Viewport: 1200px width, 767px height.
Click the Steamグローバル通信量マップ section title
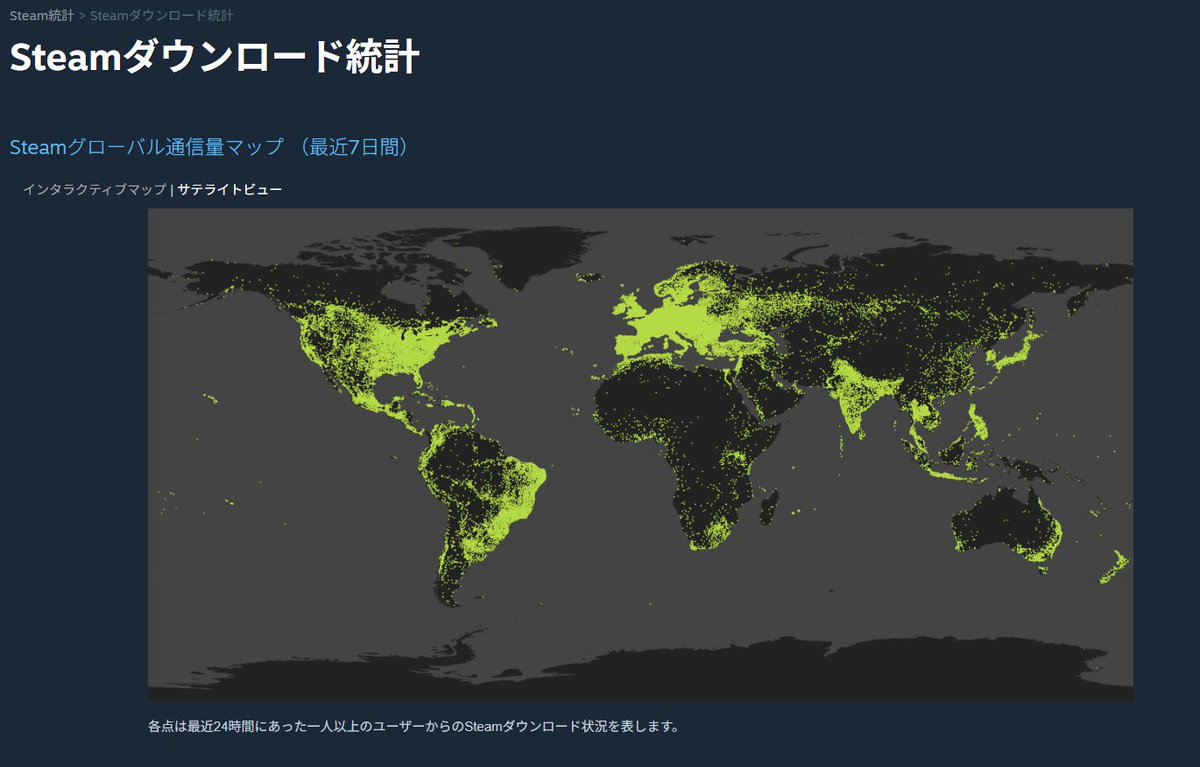pyautogui.click(x=209, y=147)
